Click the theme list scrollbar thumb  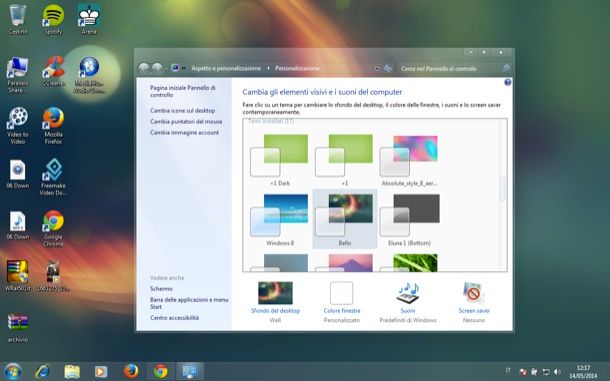tap(503, 189)
